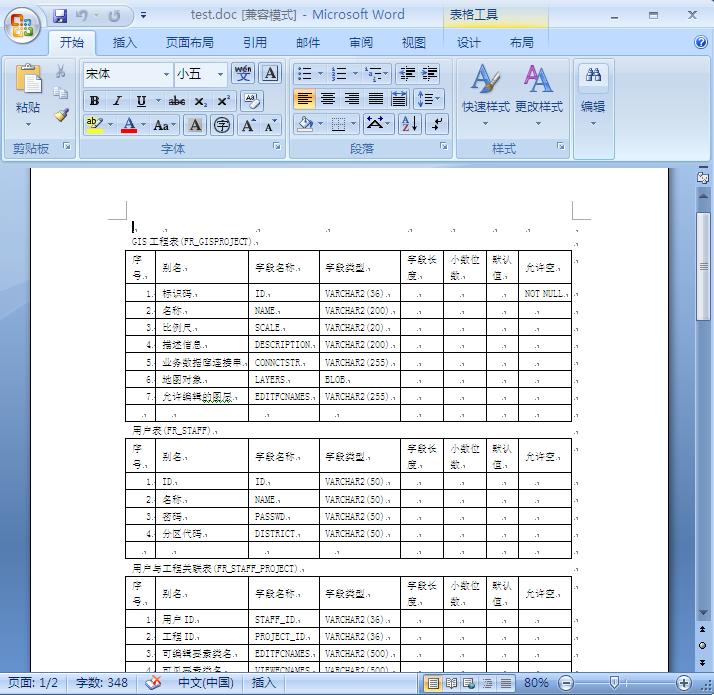Click the Copy icon
The width and height of the screenshot is (714, 695).
pyautogui.click(x=61, y=93)
